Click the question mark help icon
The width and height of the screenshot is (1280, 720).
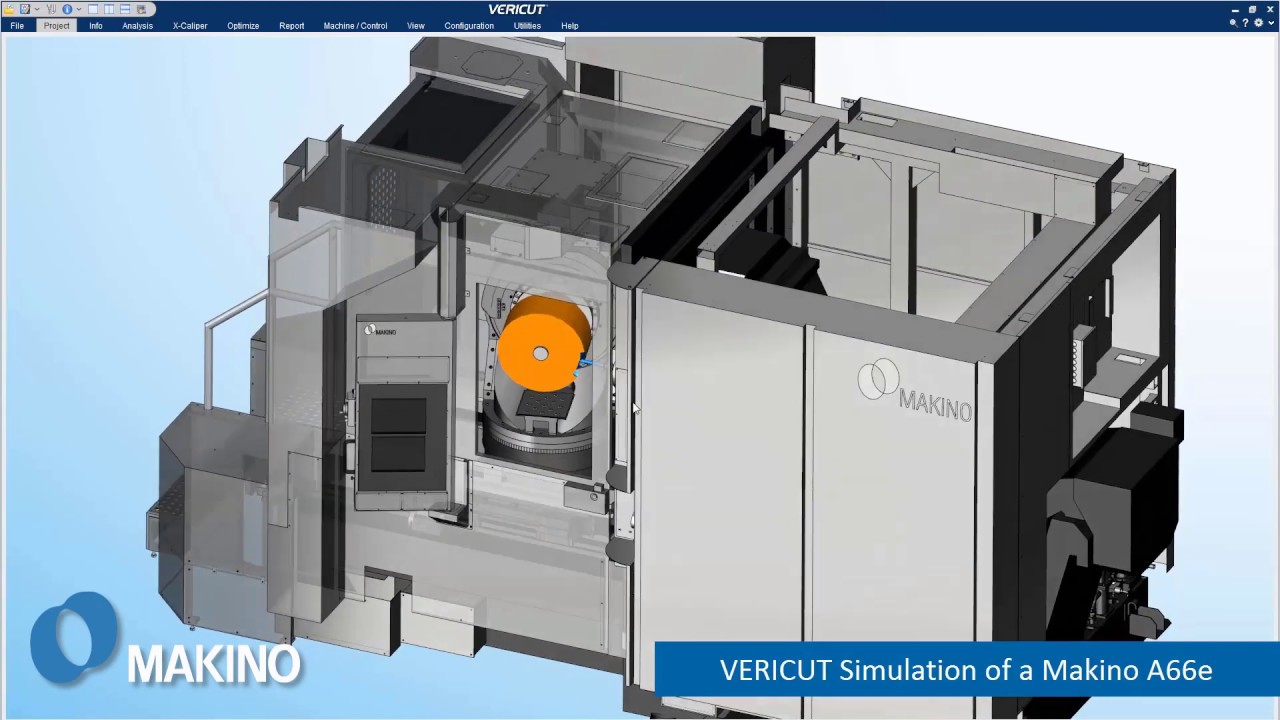click(x=1245, y=23)
